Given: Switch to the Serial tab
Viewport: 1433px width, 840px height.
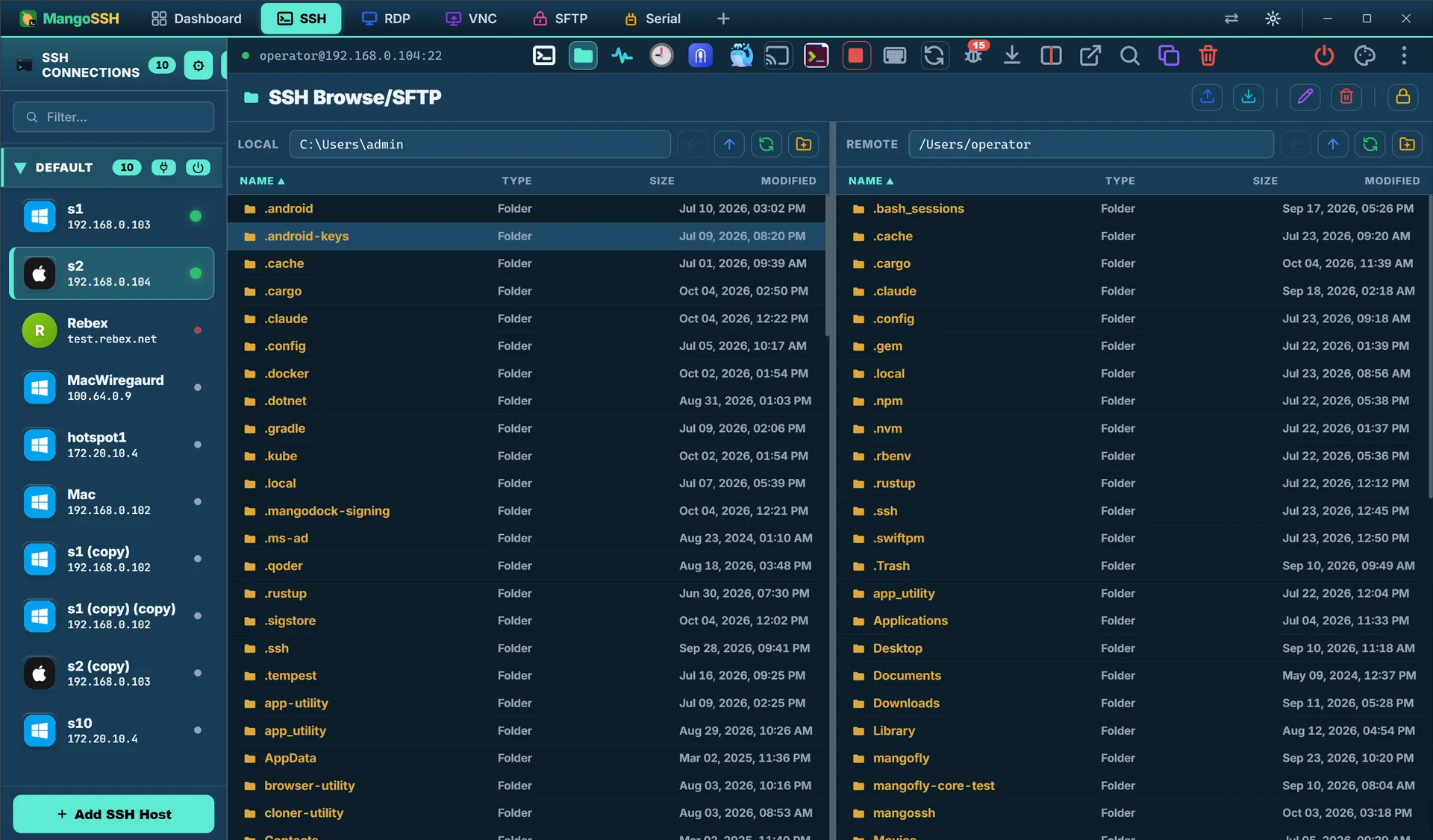Looking at the screenshot, I should point(652,19).
